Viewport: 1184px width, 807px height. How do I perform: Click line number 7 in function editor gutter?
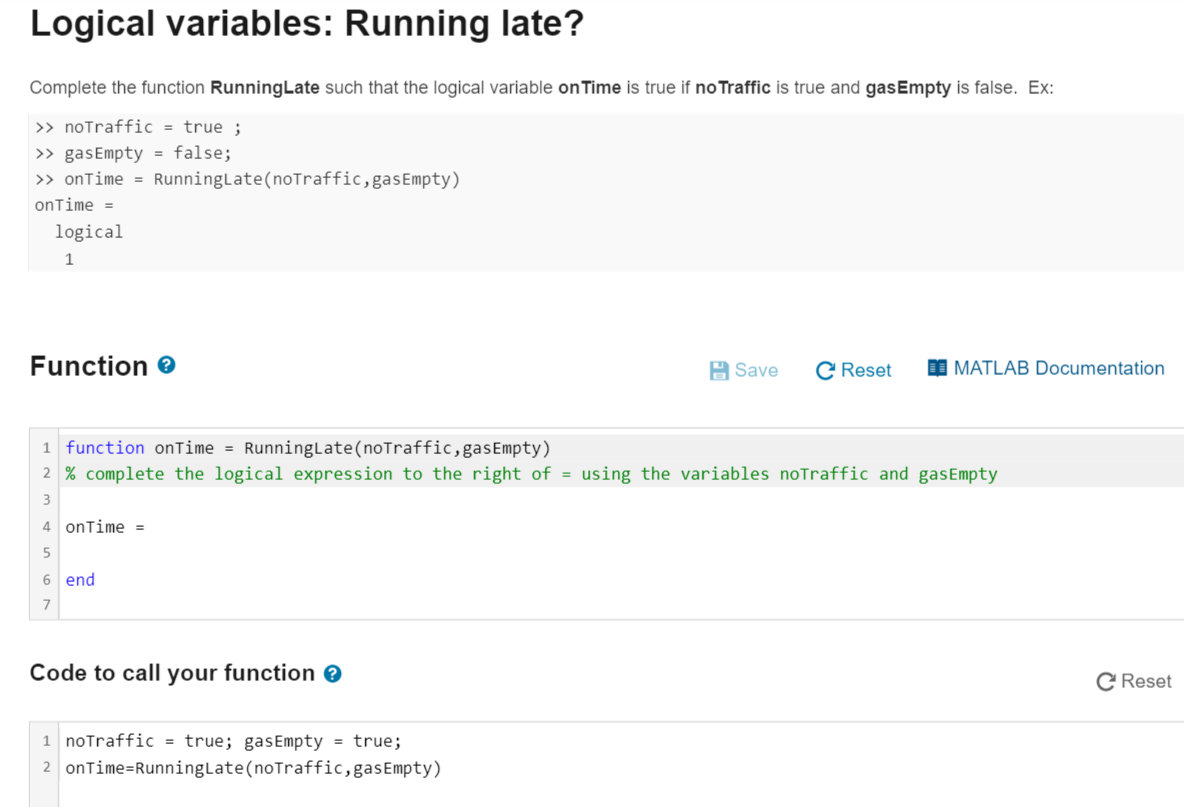click(x=46, y=605)
